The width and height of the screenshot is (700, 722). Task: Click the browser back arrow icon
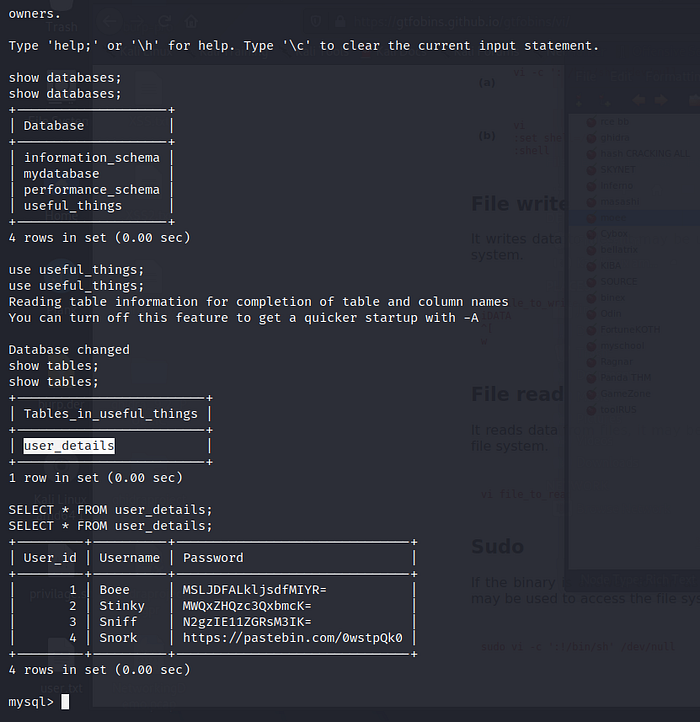109,22
